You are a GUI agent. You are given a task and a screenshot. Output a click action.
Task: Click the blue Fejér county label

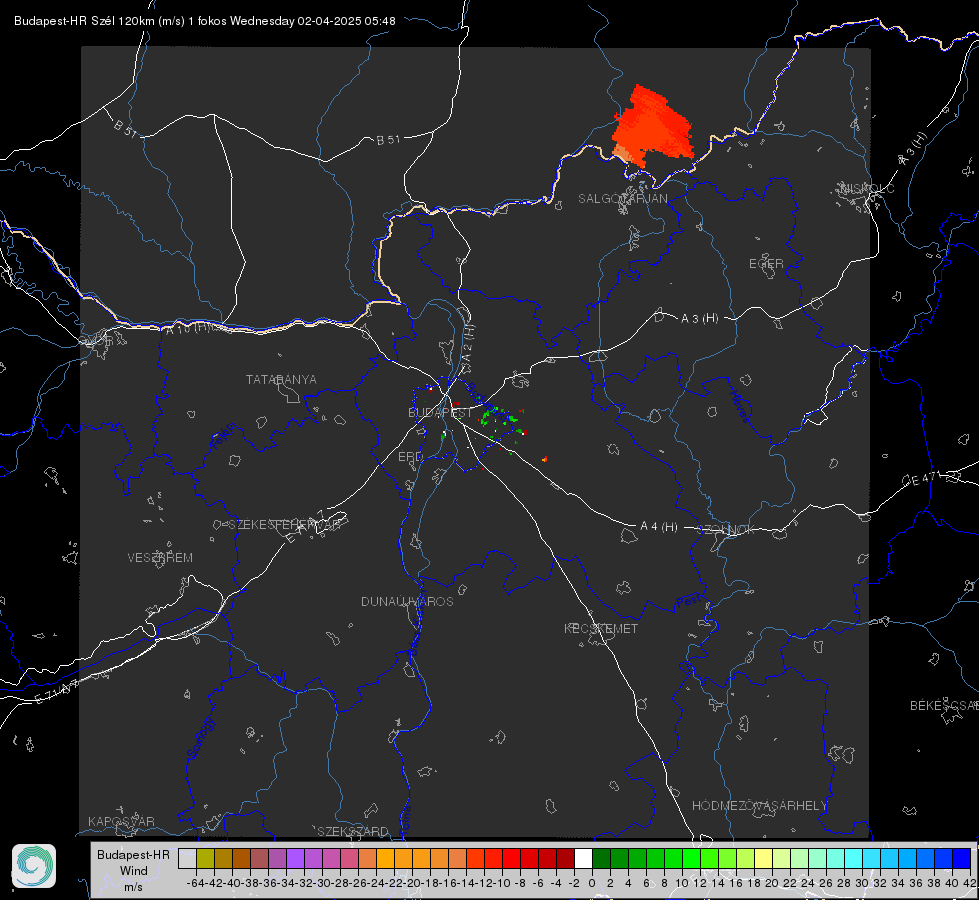pyautogui.click(x=224, y=437)
